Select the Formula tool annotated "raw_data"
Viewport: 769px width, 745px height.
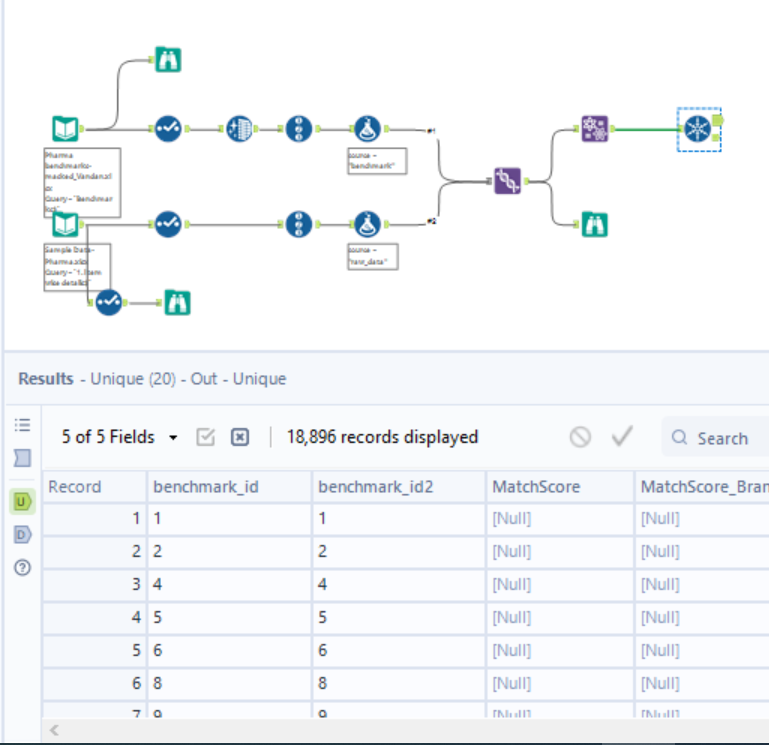tap(368, 223)
